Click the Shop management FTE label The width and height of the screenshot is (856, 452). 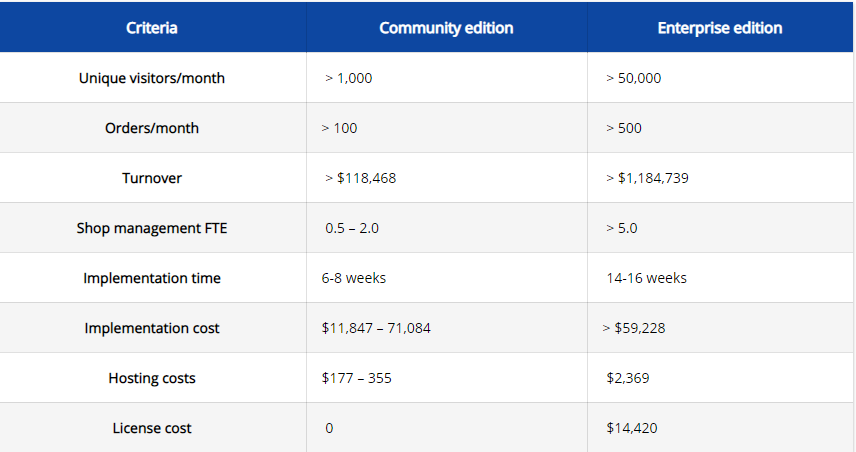point(152,228)
